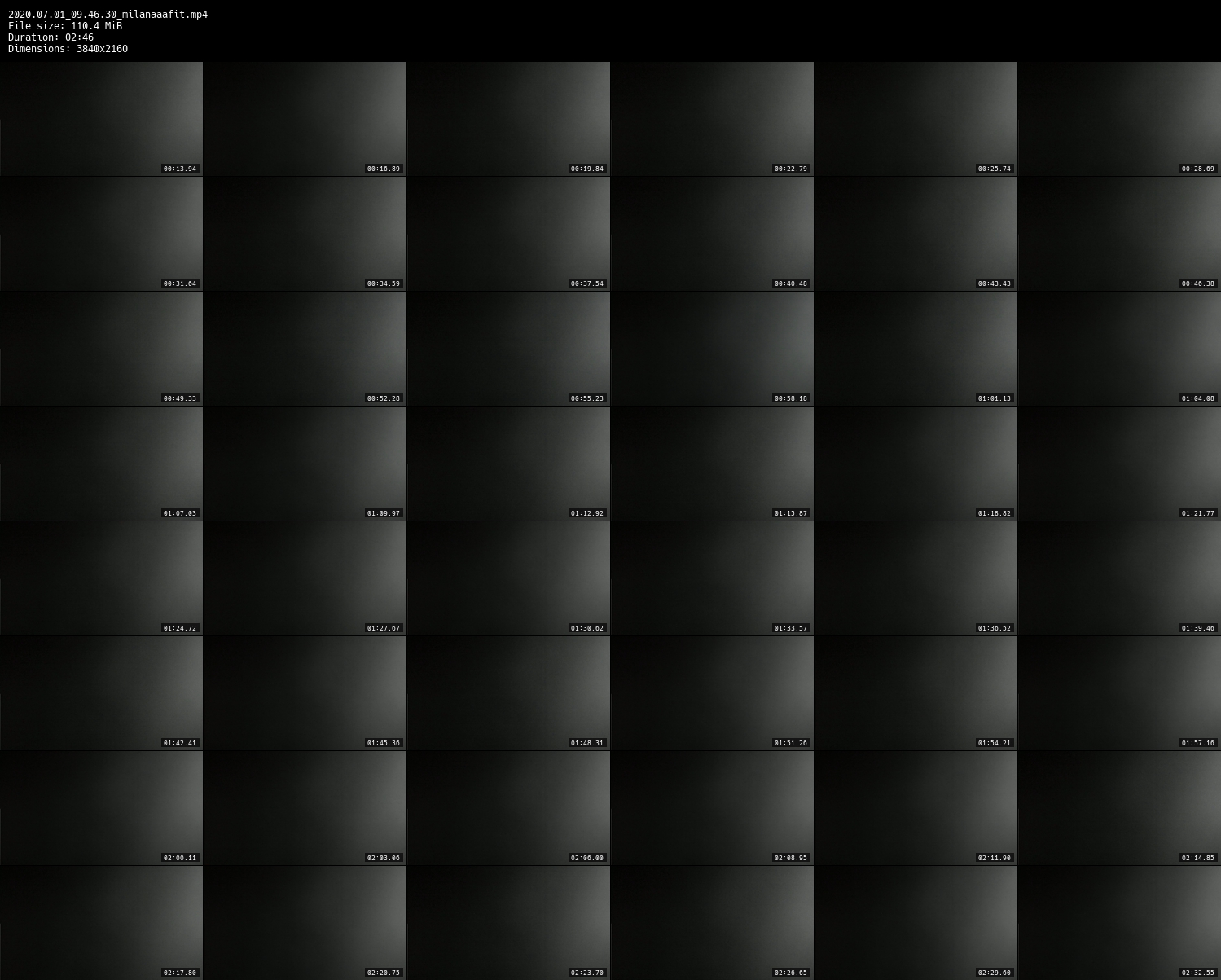Image resolution: width=1221 pixels, height=980 pixels.
Task: Open the frame at 01:04.08
Action: coord(1119,349)
